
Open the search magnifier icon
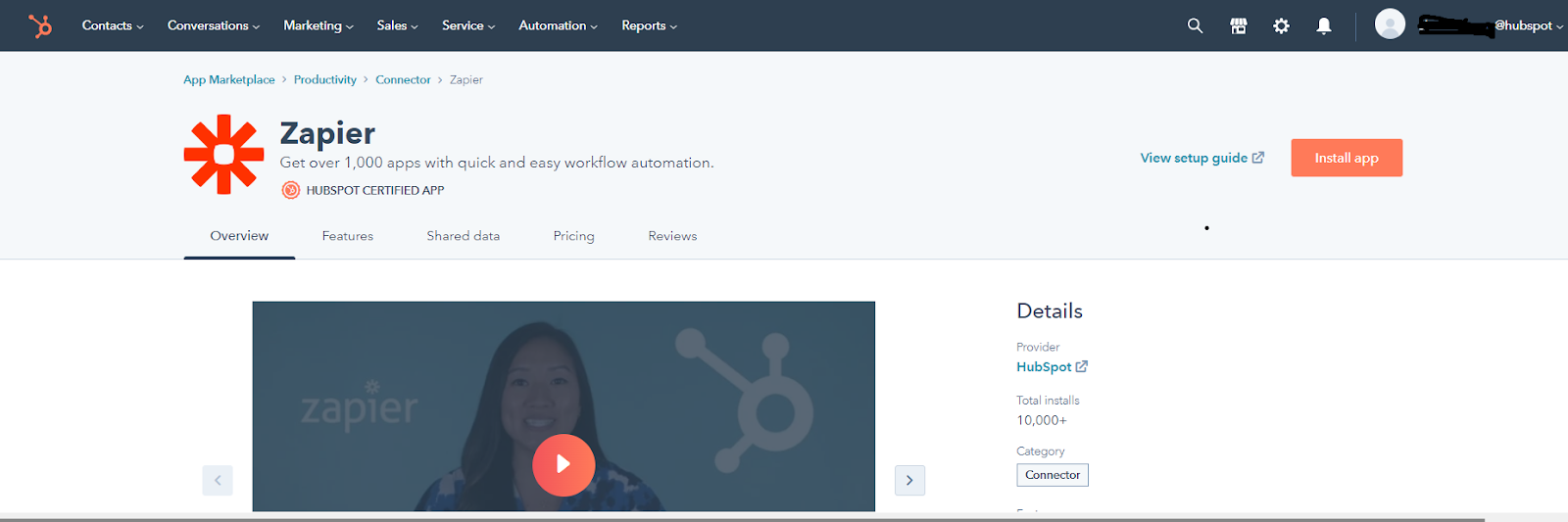[1195, 25]
